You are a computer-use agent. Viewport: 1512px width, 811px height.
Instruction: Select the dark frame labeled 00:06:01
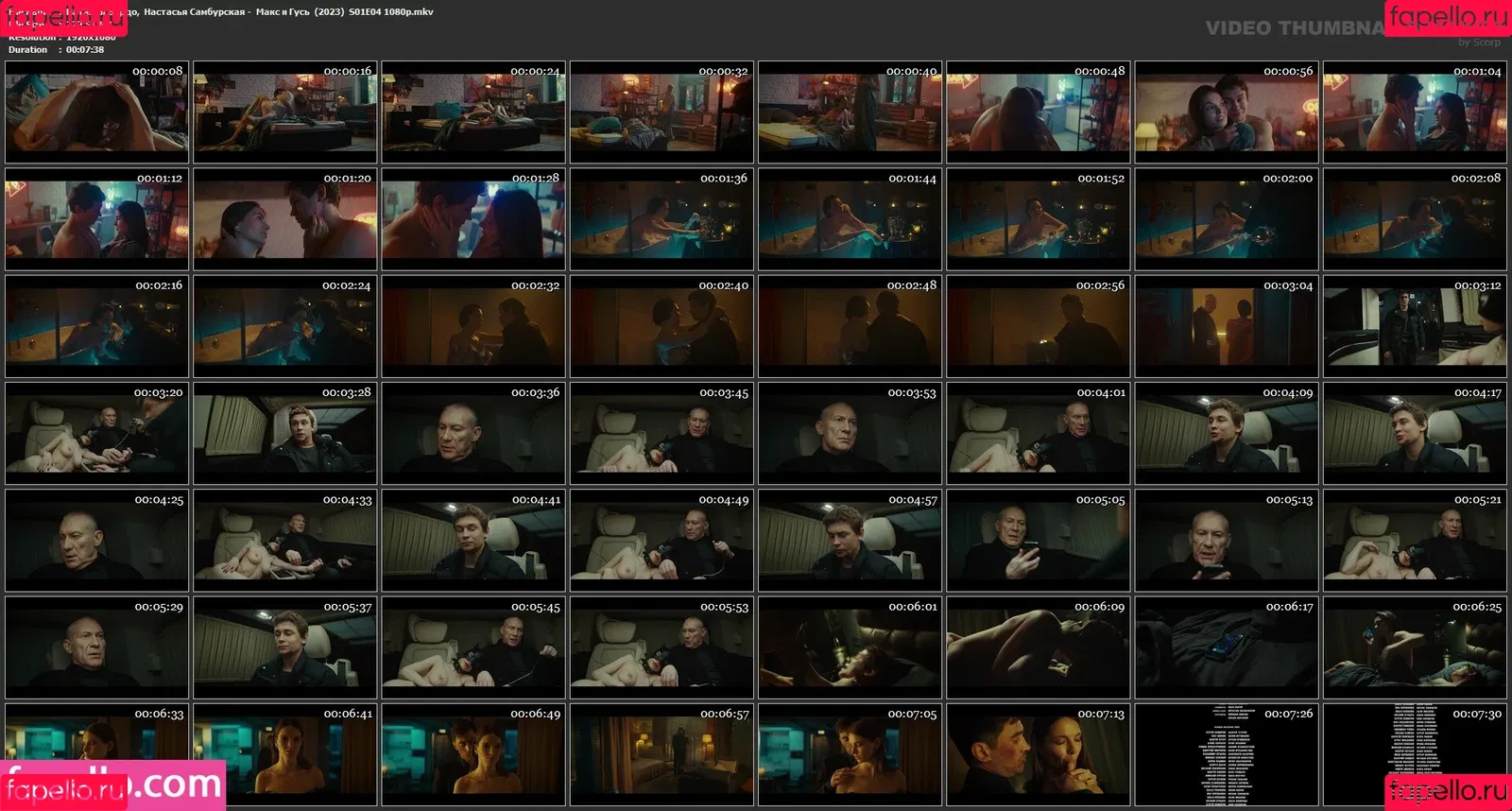(850, 647)
